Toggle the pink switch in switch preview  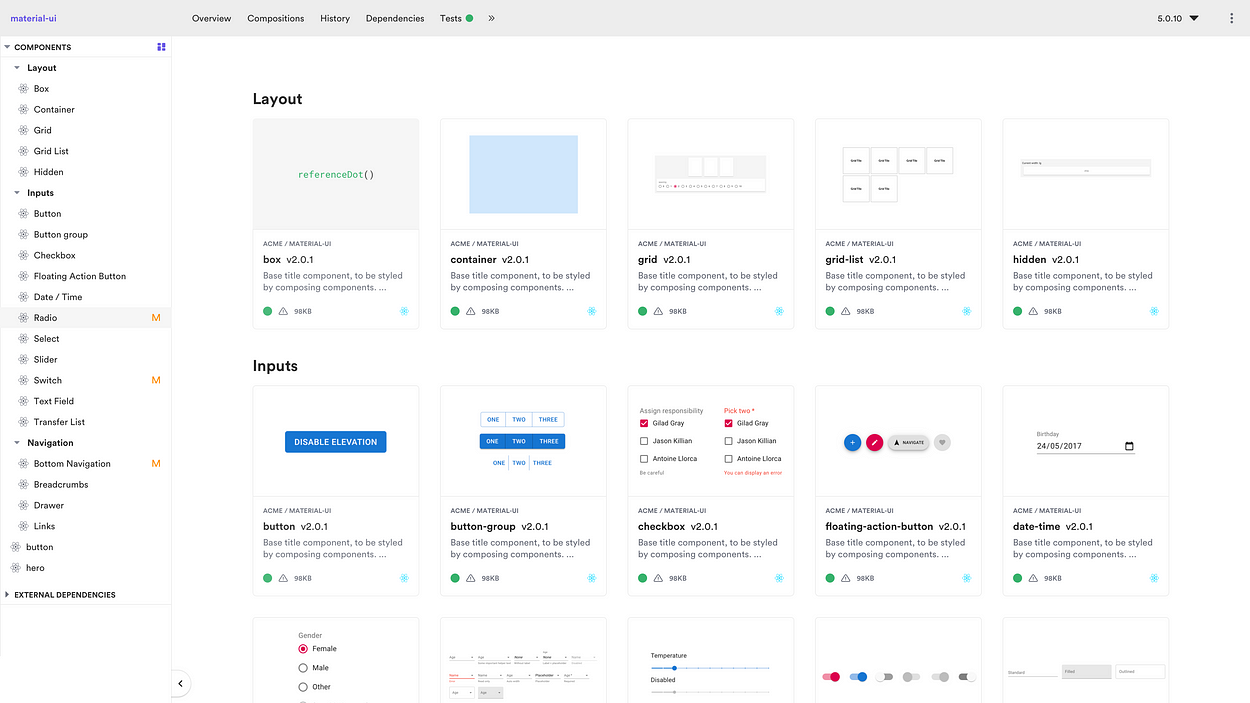831,677
